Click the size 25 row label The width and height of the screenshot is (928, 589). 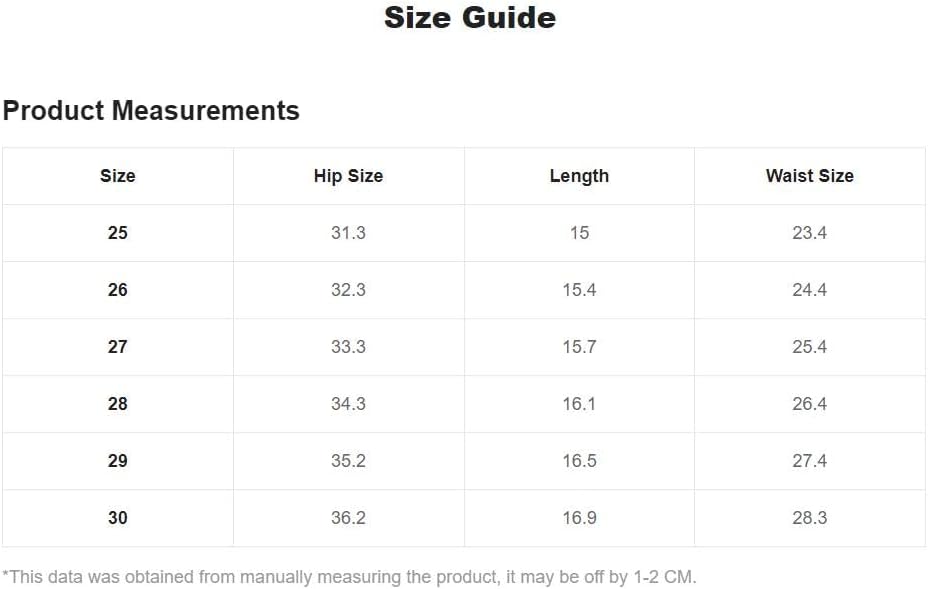pyautogui.click(x=118, y=233)
